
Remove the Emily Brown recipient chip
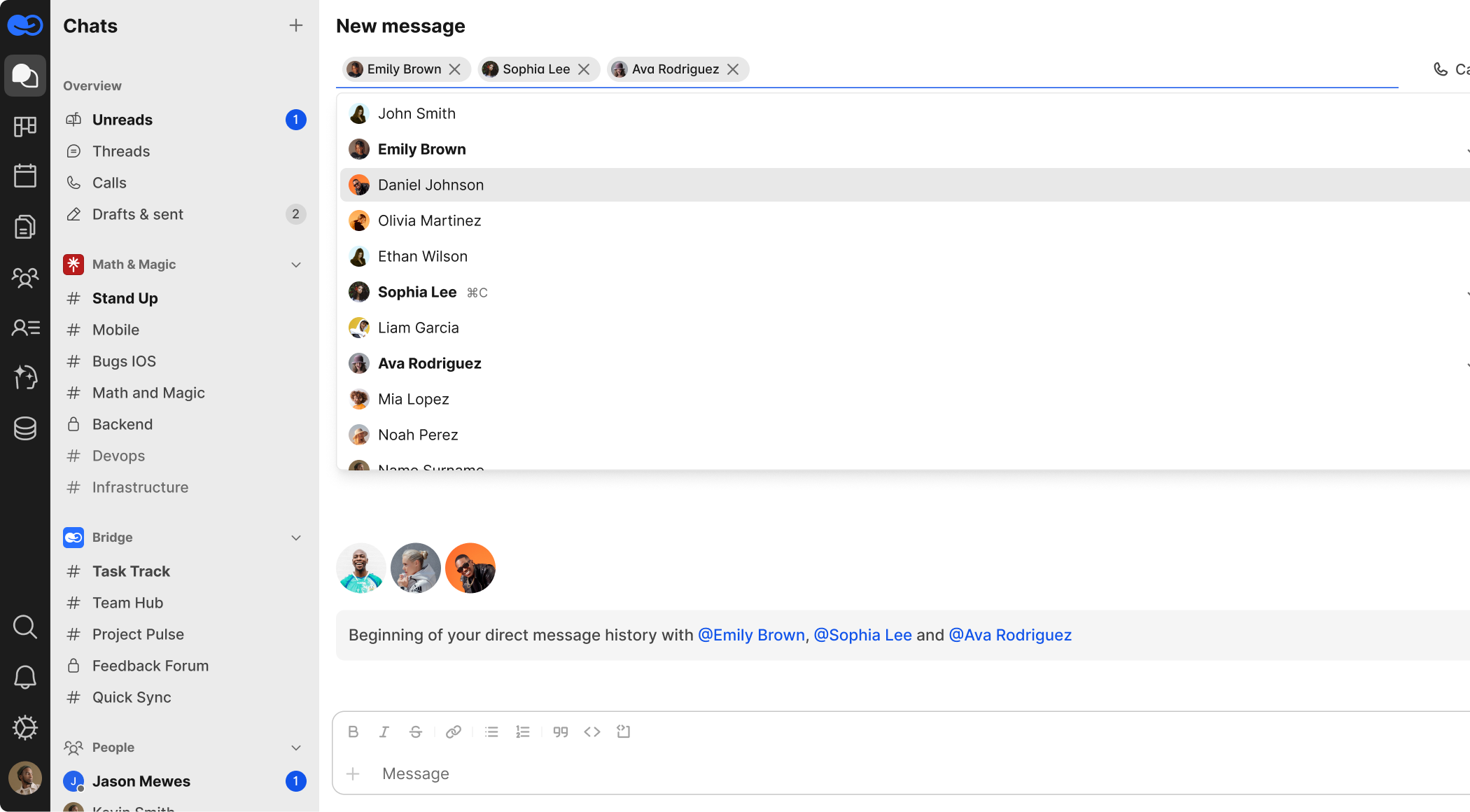455,69
